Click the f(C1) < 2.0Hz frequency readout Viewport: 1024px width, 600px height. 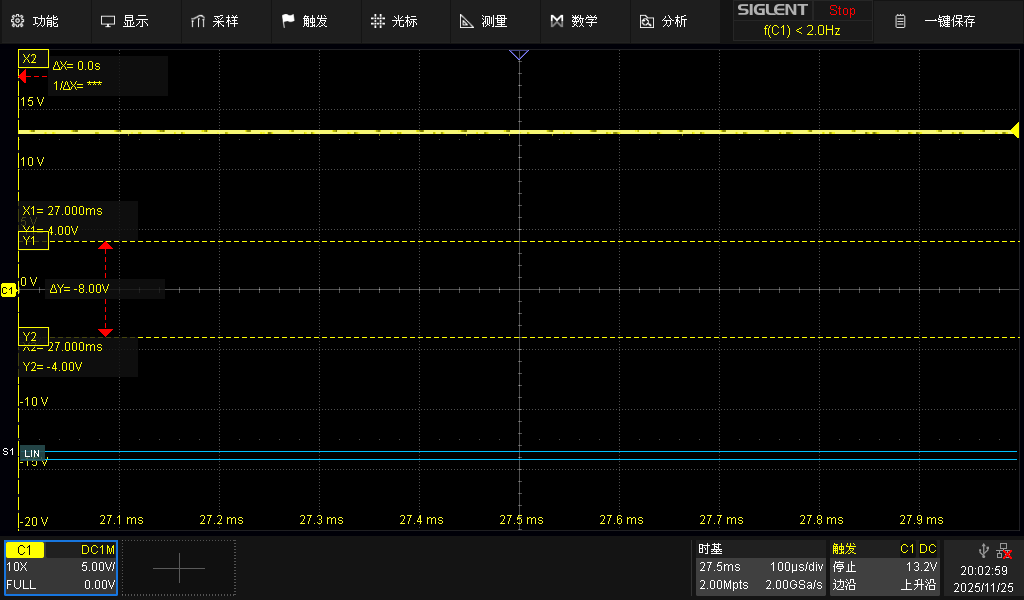[x=802, y=31]
